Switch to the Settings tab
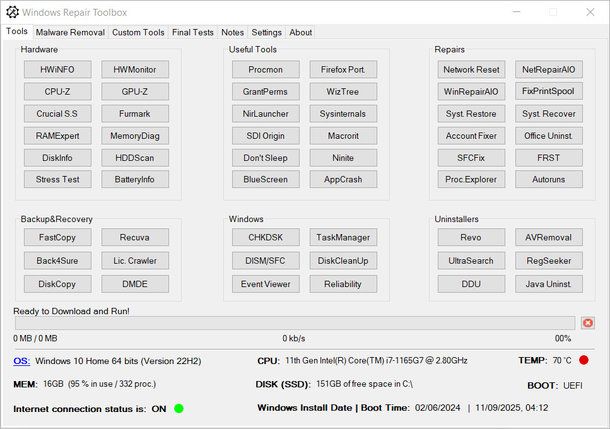 pos(266,32)
